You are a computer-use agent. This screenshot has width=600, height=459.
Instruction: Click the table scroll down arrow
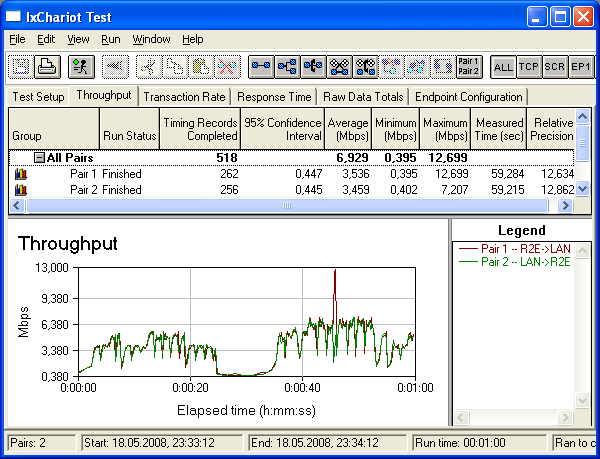pos(582,189)
